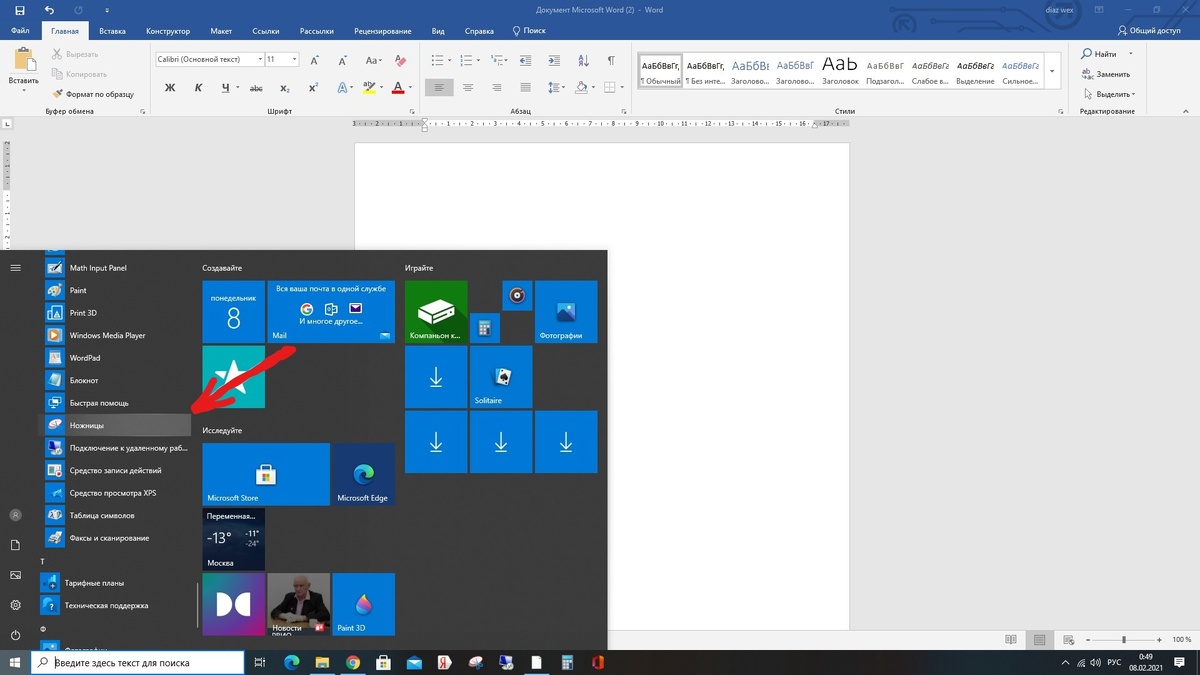Open the Calibri font name dropdown
This screenshot has height=675, width=1200.
tap(260, 60)
